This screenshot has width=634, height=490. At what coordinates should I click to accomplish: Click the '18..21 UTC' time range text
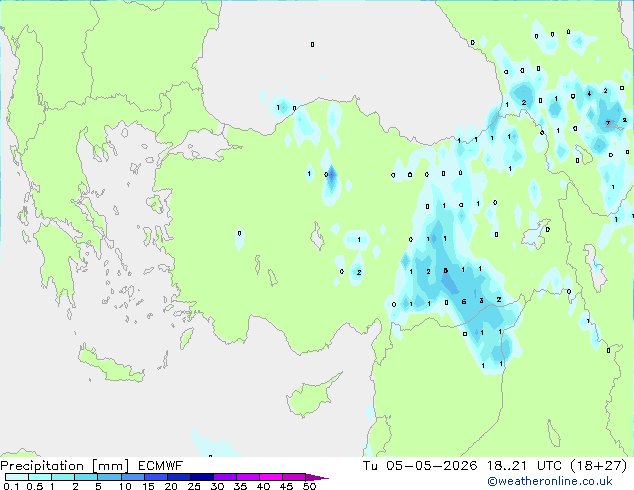click(x=524, y=466)
